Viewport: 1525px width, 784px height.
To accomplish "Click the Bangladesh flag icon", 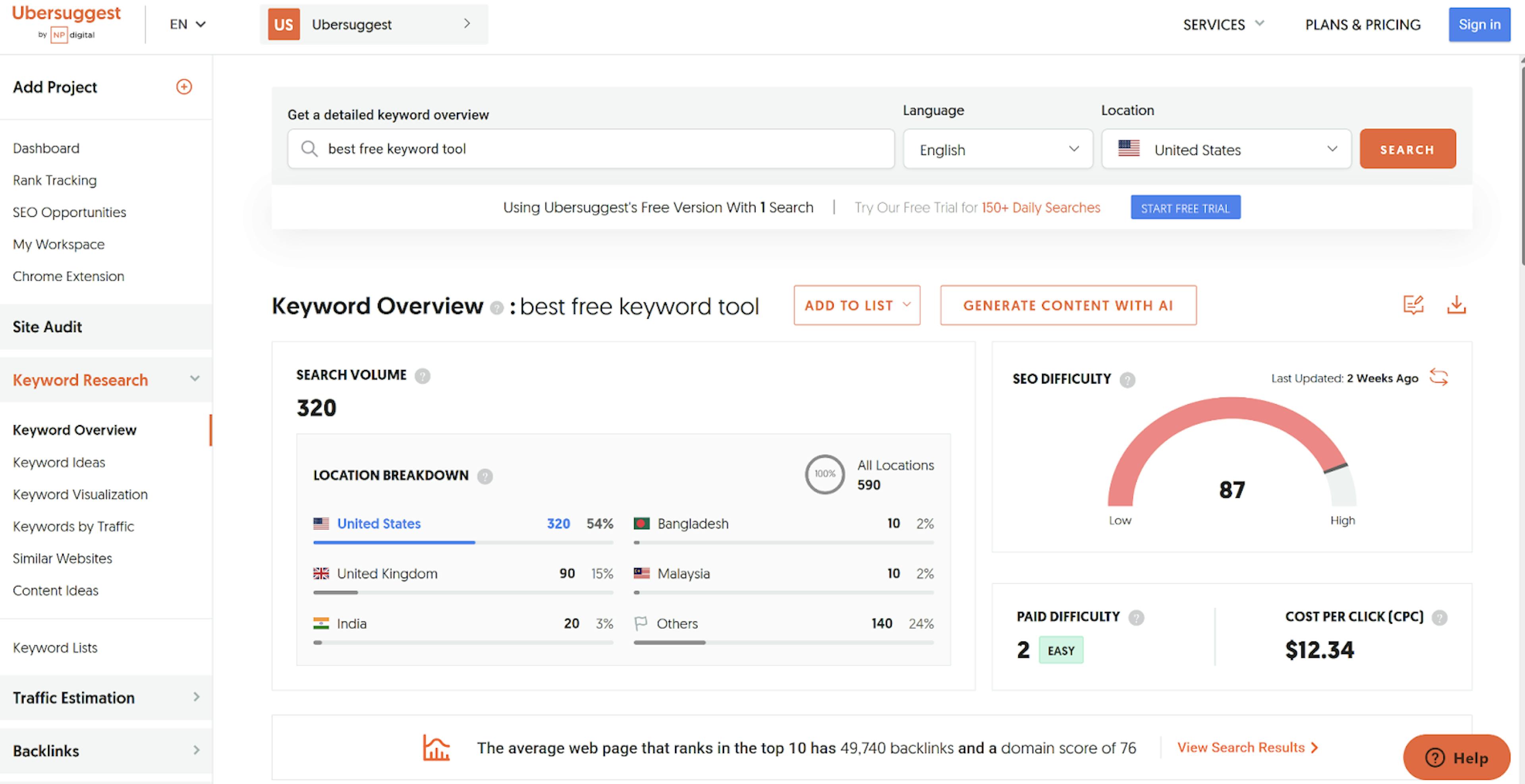I will [642, 524].
